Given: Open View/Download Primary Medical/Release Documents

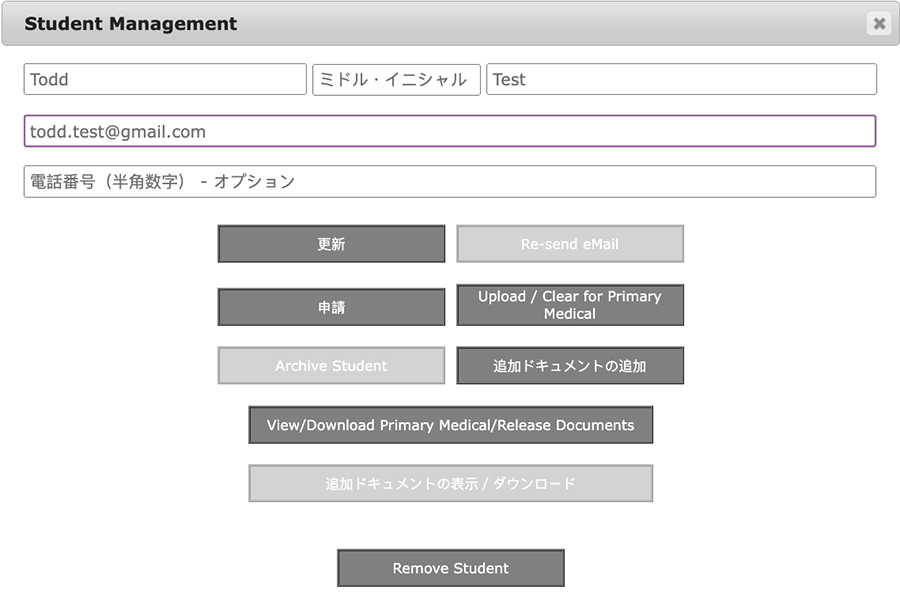Looking at the screenshot, I should click(x=450, y=425).
